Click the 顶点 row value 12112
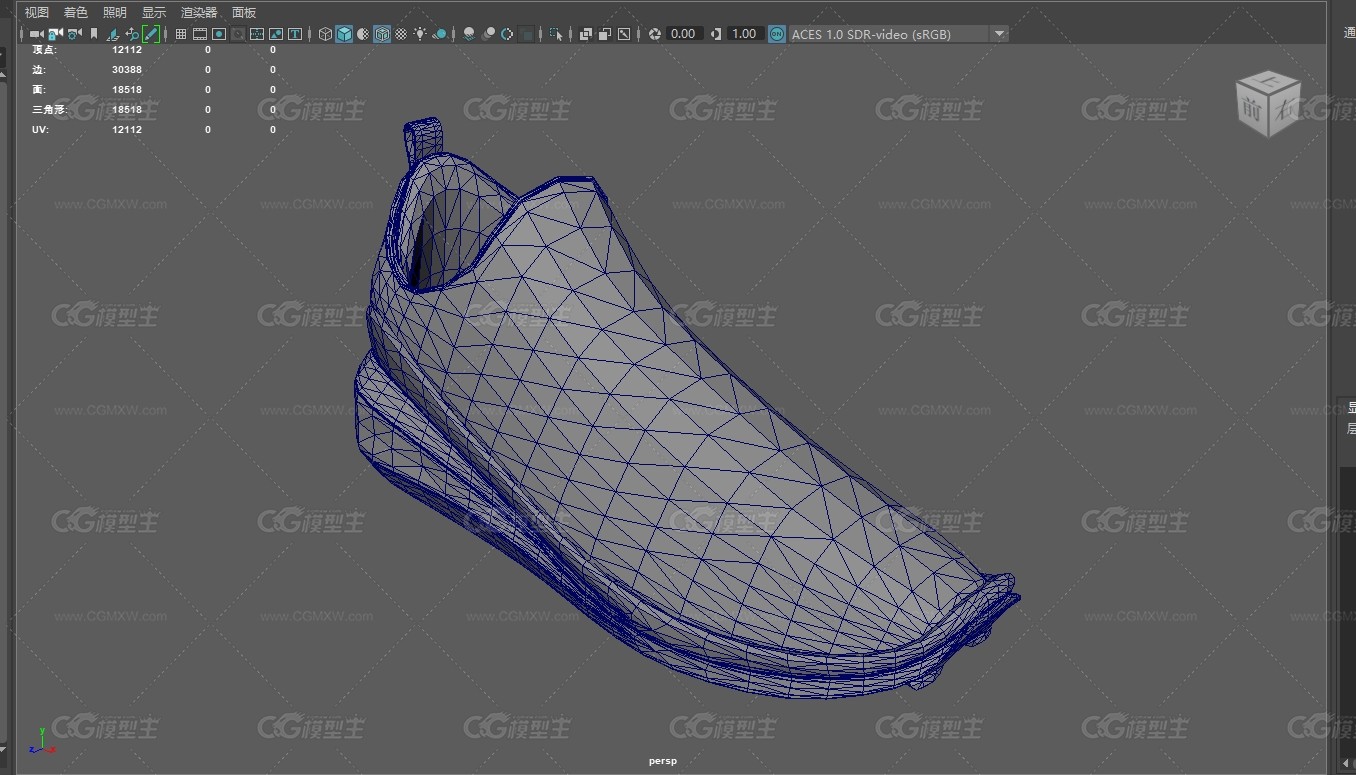 (x=127, y=49)
